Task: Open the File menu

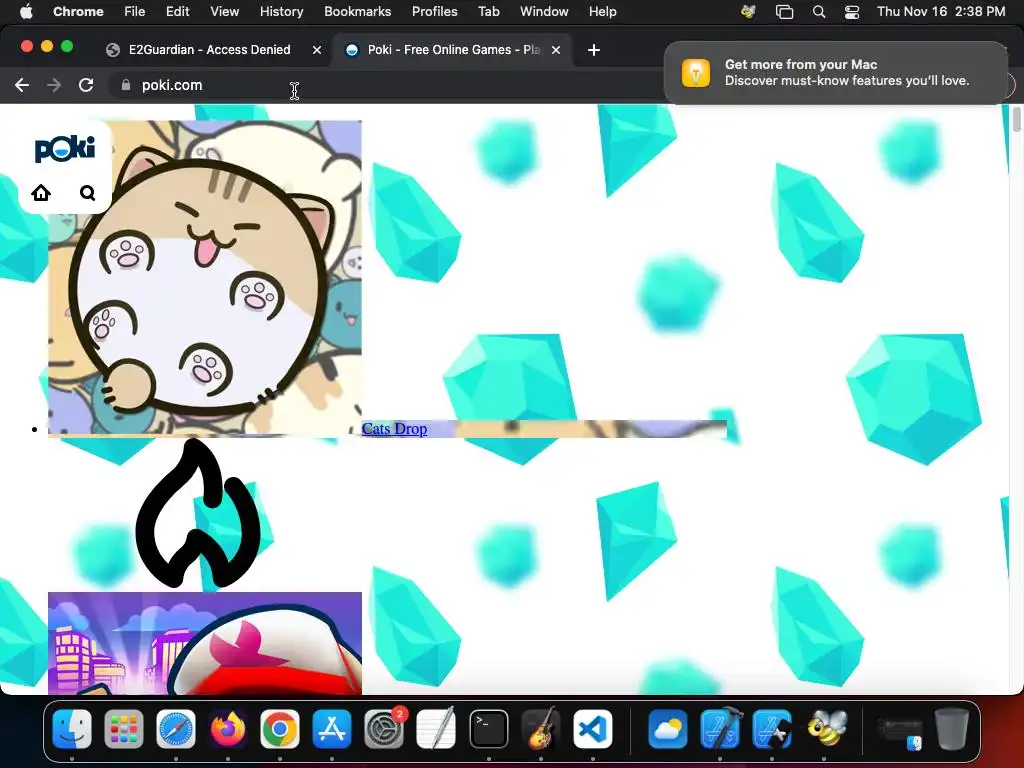Action: 135,12
